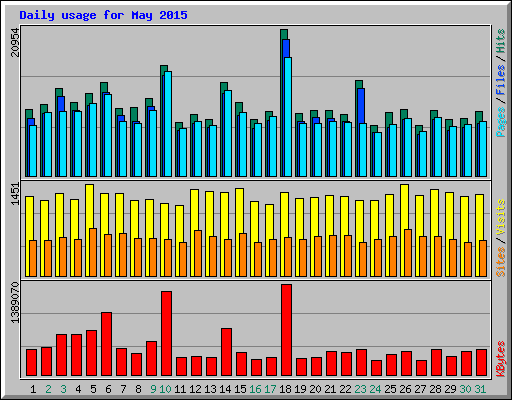Click day 15 on the x-axis
The width and height of the screenshot is (512, 400).
[x=240, y=389]
